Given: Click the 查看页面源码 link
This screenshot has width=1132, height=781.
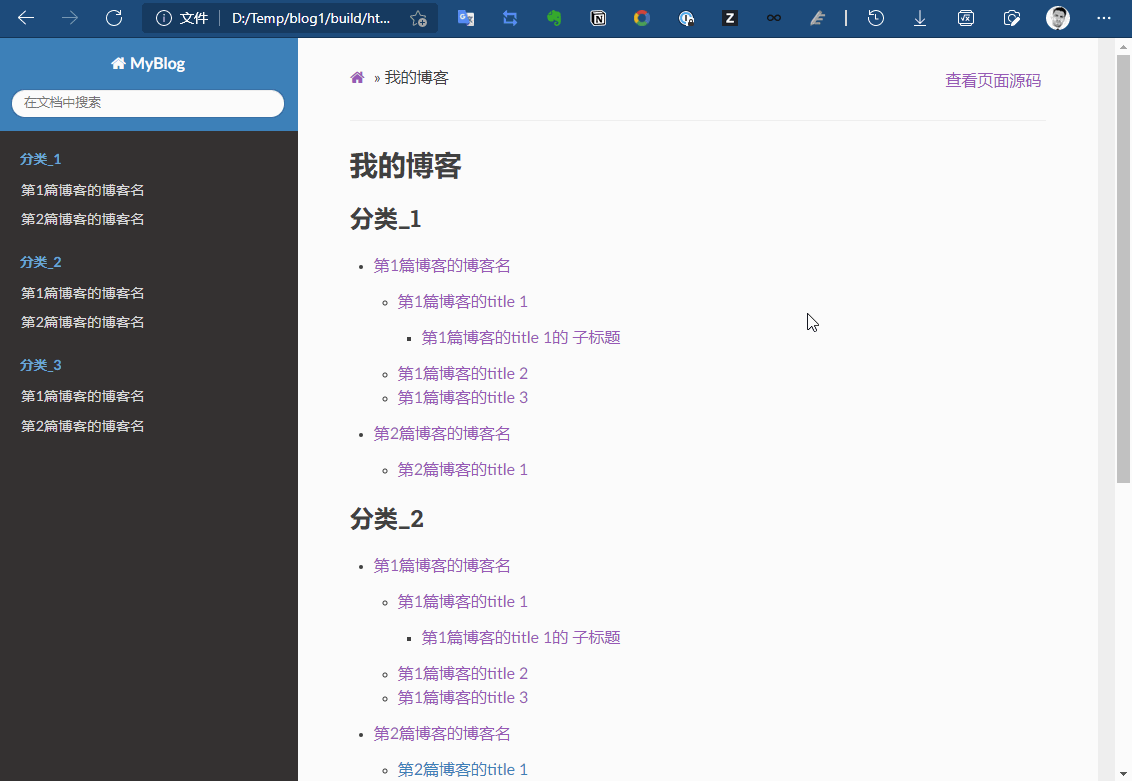Looking at the screenshot, I should pos(993,81).
